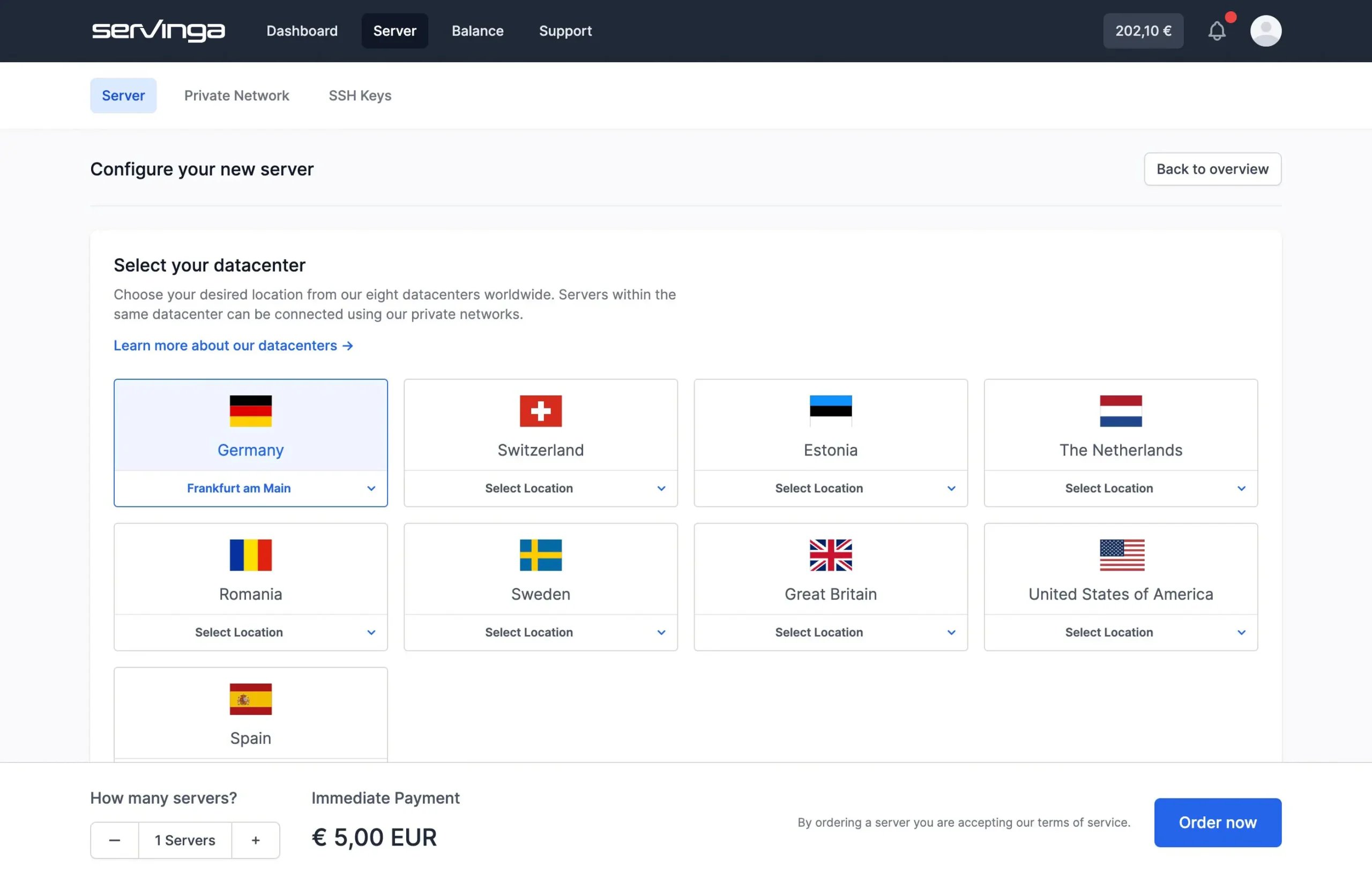The width and height of the screenshot is (1372, 882).
Task: Open the Balance nav item
Action: (478, 31)
